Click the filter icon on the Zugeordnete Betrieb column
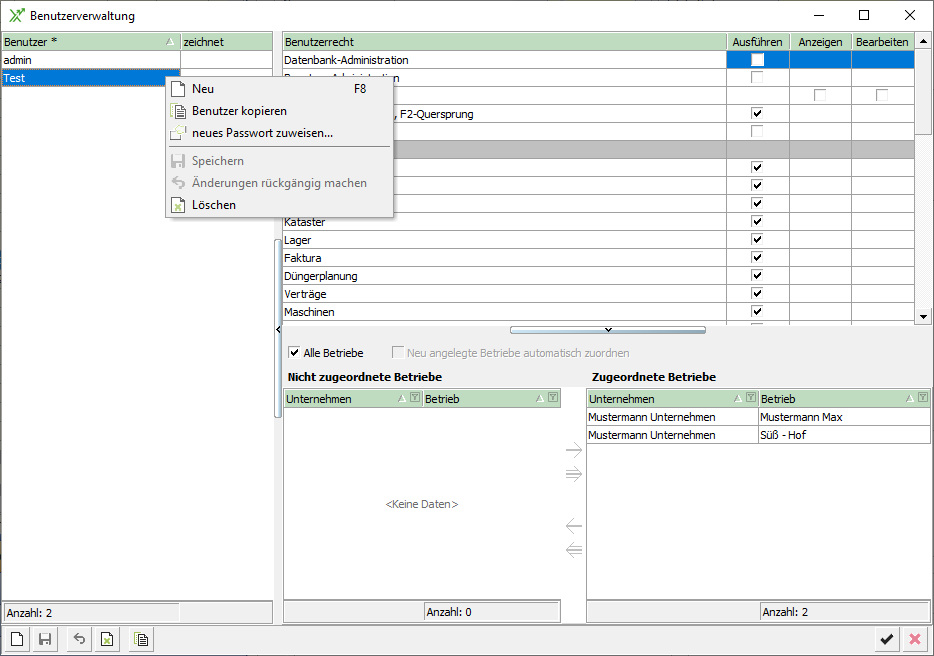Image resolution: width=934 pixels, height=656 pixels. point(923,398)
